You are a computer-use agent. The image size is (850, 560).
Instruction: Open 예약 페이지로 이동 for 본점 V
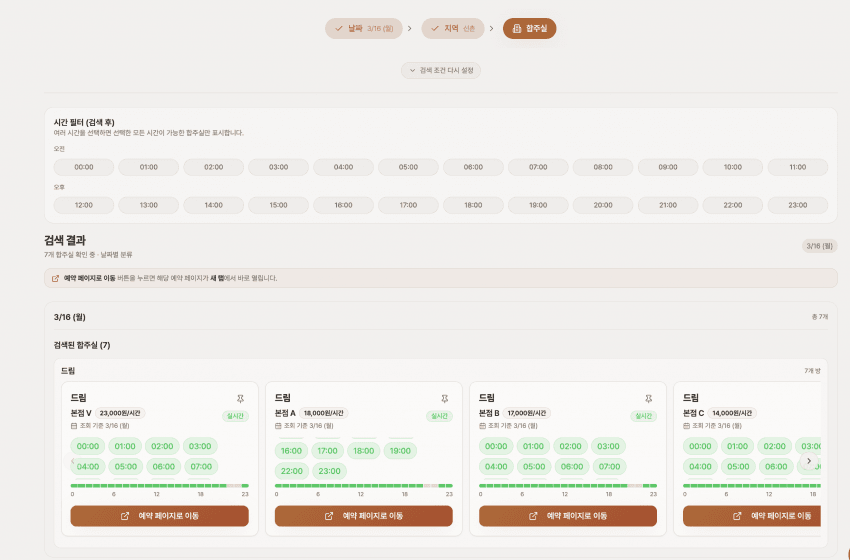coord(159,516)
